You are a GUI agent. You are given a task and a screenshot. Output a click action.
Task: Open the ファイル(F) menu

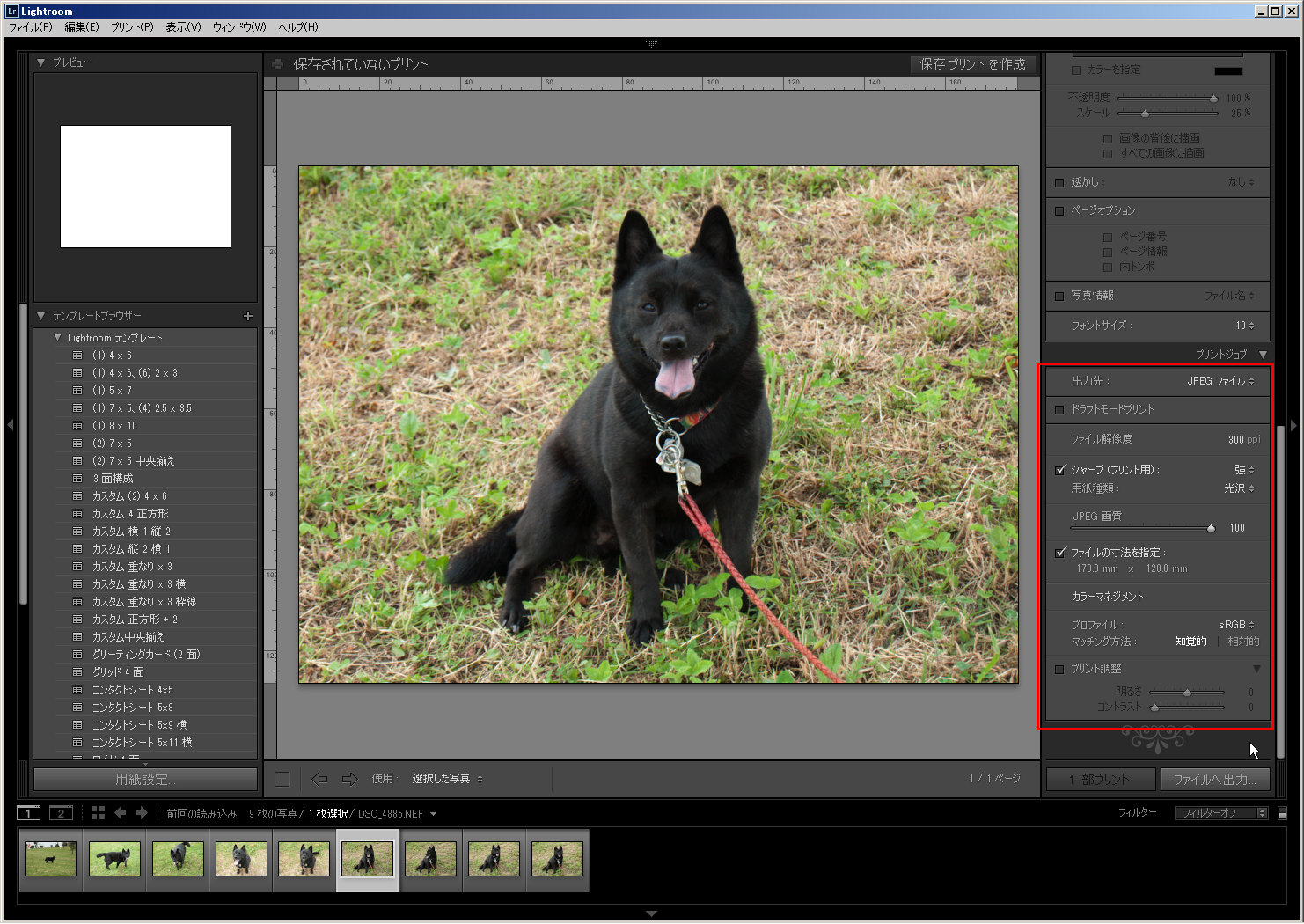coord(31,27)
